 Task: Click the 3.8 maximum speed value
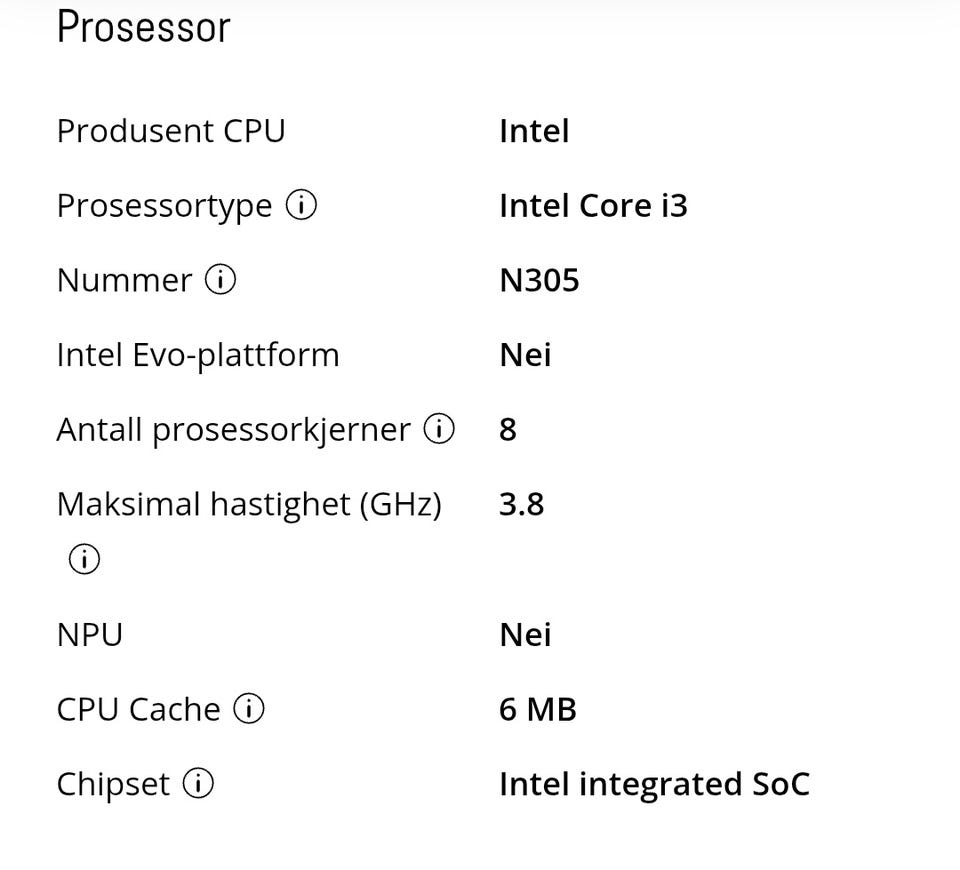[521, 504]
